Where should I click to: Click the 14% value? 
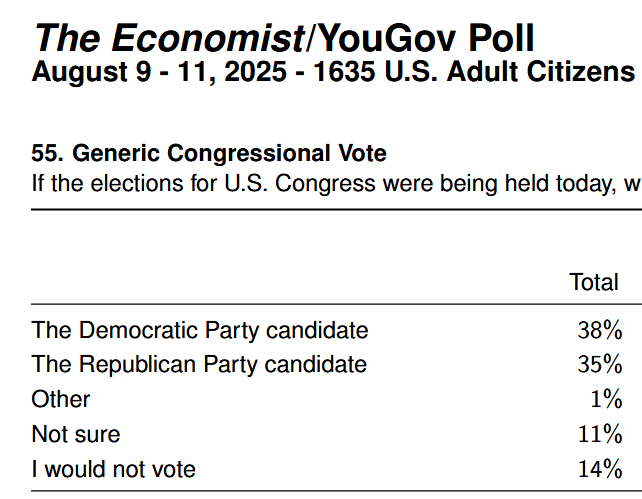coord(600,469)
